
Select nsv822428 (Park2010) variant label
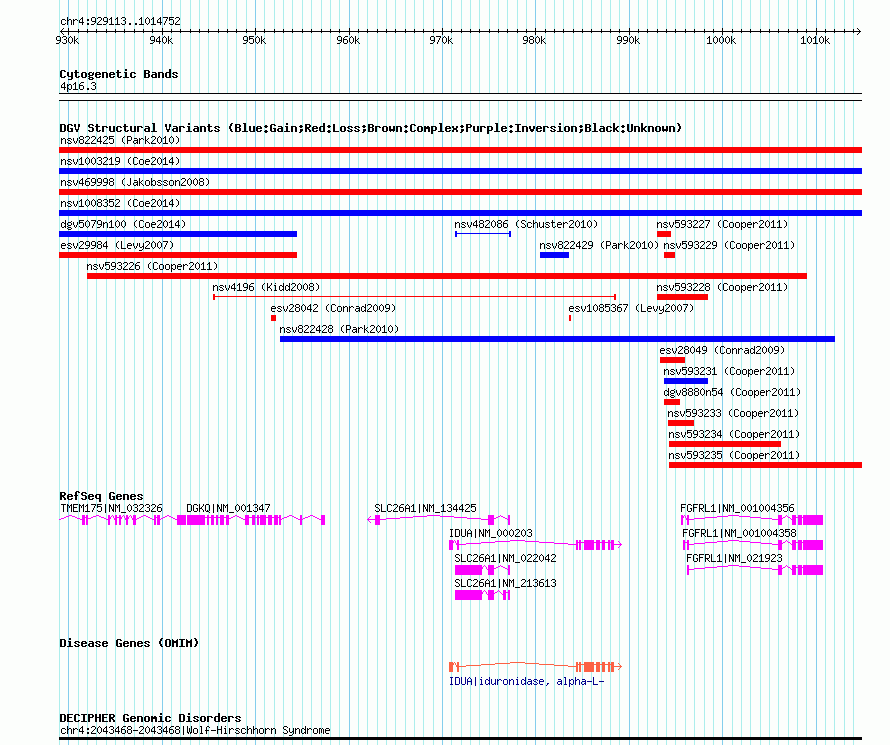click(339, 329)
